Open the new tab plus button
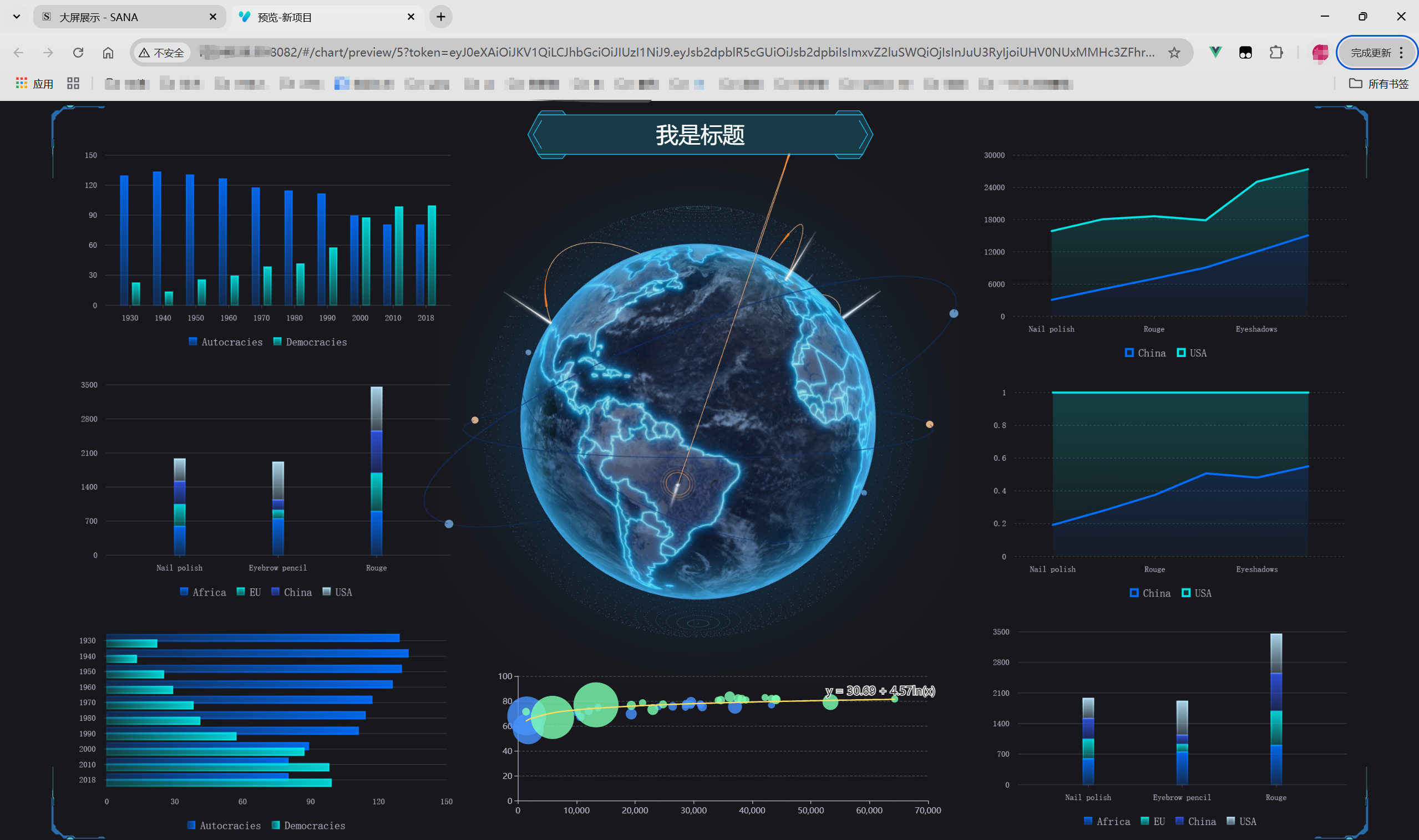The width and height of the screenshot is (1419, 840). 440,17
